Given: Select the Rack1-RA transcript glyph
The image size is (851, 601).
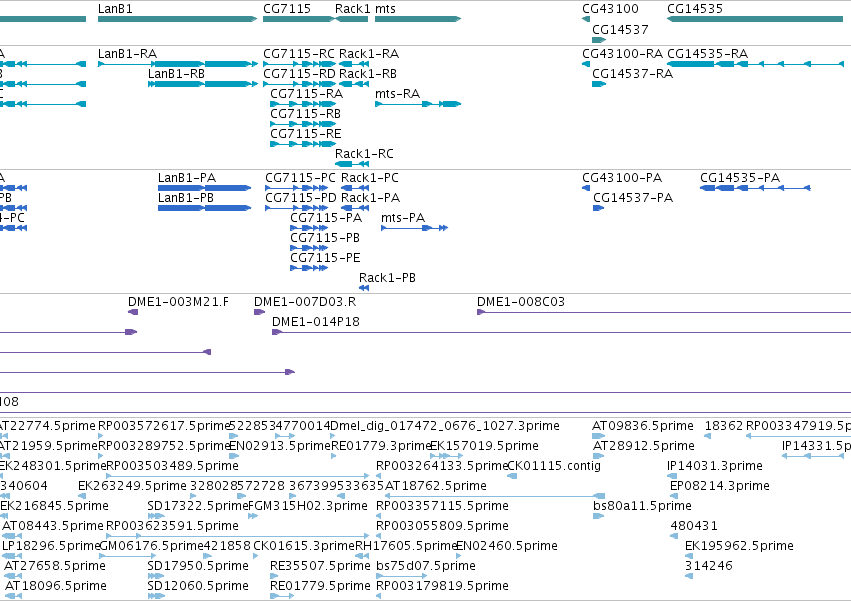Looking at the screenshot, I should 354,64.
